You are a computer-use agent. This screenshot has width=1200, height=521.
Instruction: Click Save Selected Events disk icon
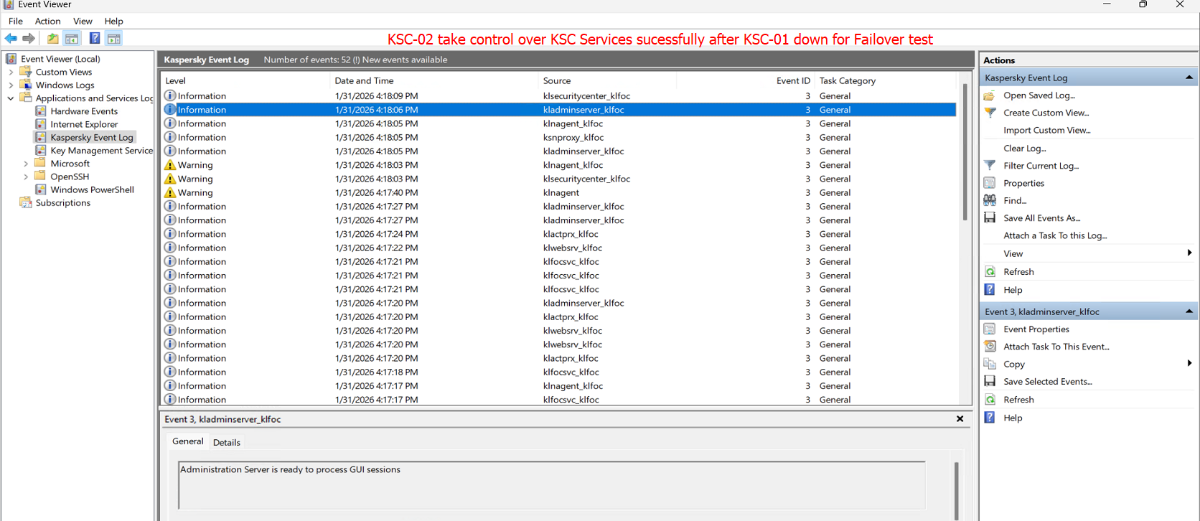pyautogui.click(x=989, y=381)
